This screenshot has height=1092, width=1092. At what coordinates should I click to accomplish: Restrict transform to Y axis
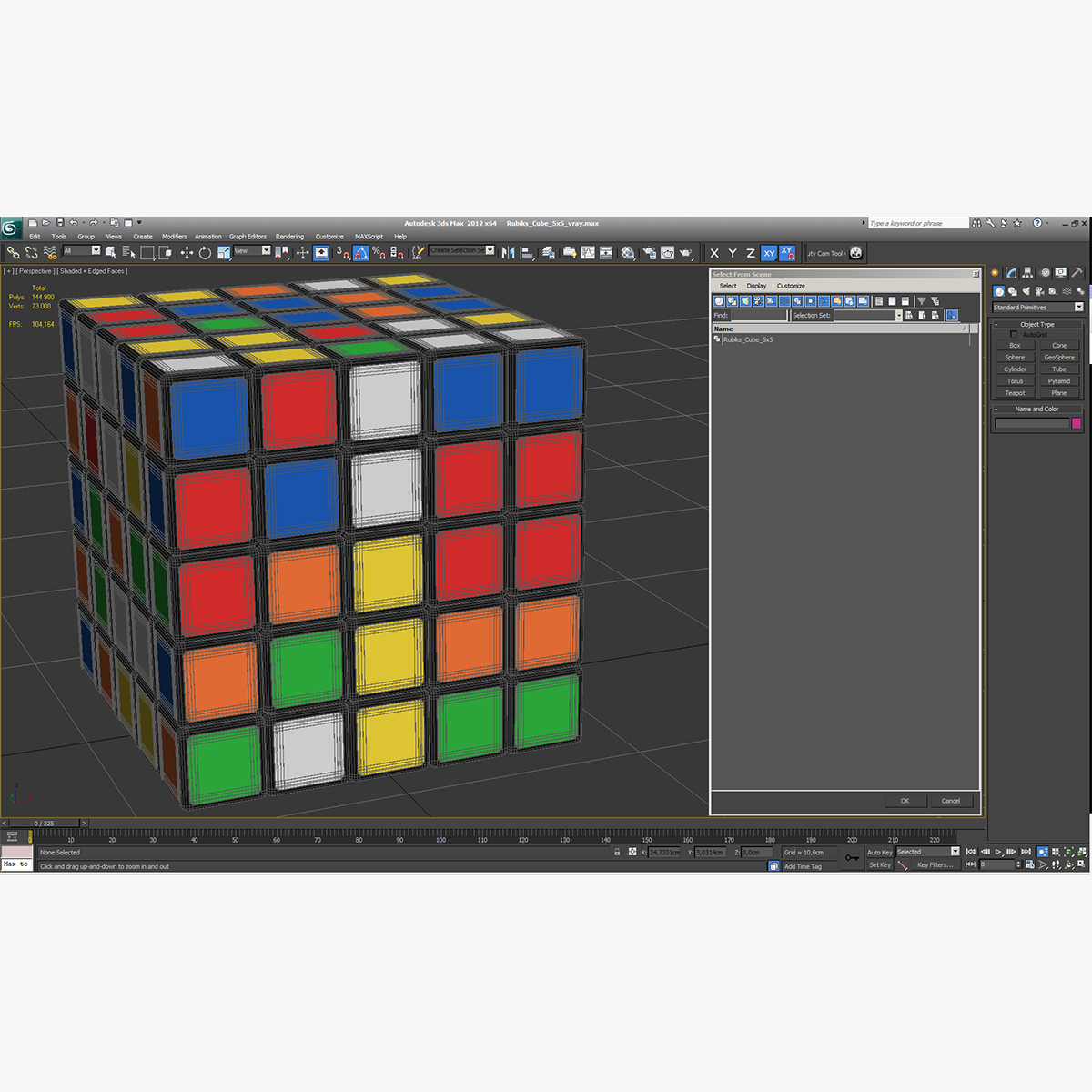[x=733, y=253]
